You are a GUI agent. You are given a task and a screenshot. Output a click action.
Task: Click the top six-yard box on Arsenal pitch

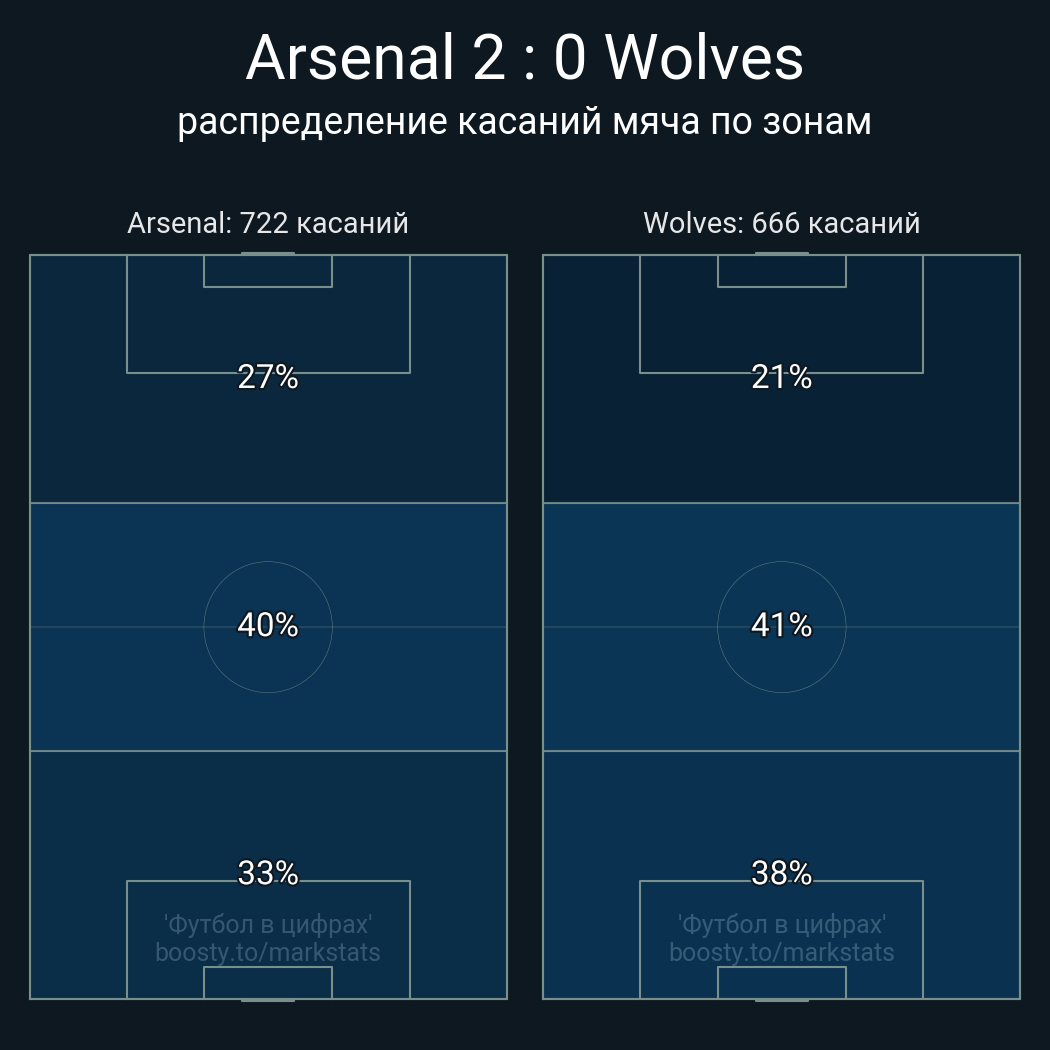[268, 271]
